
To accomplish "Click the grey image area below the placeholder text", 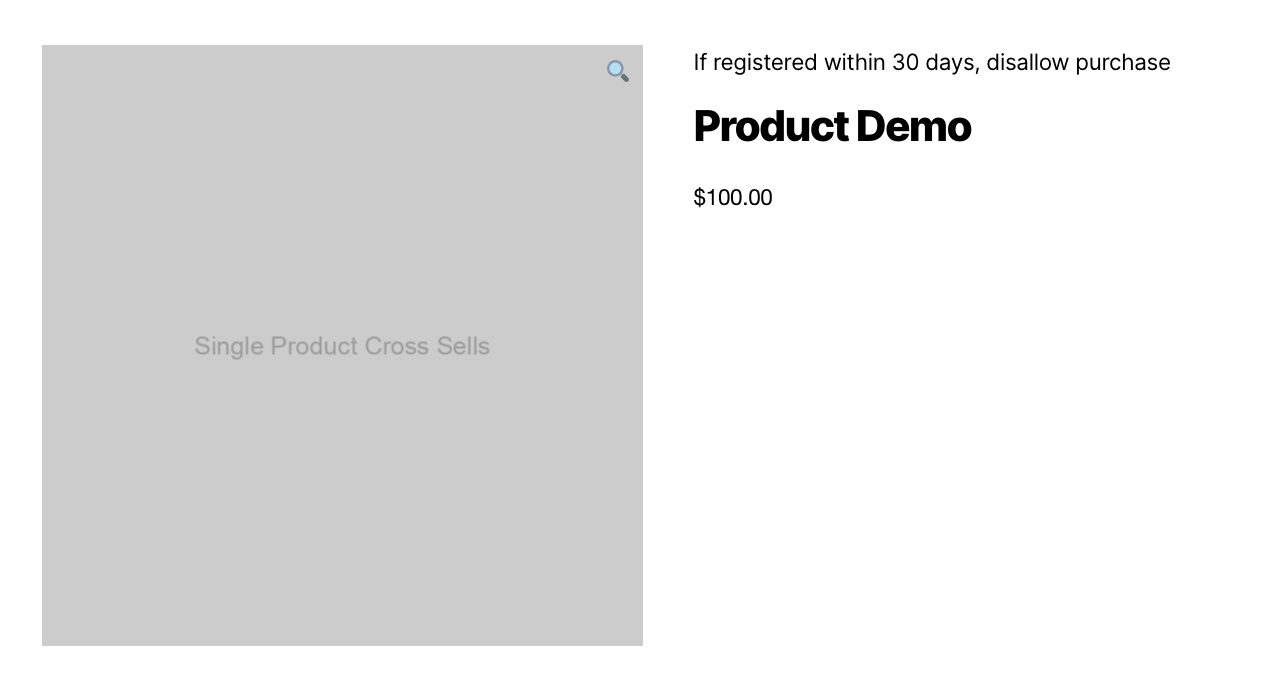I will 342,500.
